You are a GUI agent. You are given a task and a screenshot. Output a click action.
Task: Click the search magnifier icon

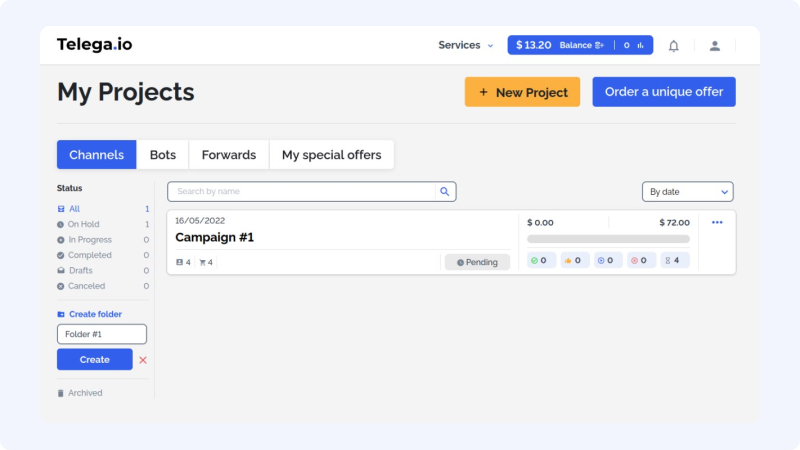pyautogui.click(x=445, y=191)
